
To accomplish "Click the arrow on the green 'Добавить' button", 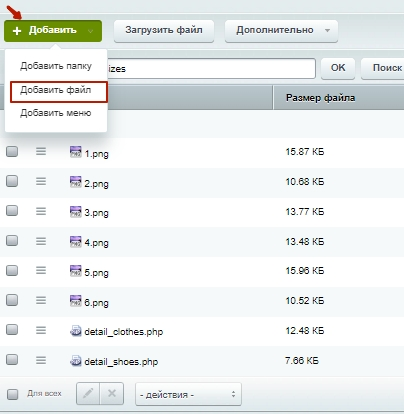I will 90,31.
